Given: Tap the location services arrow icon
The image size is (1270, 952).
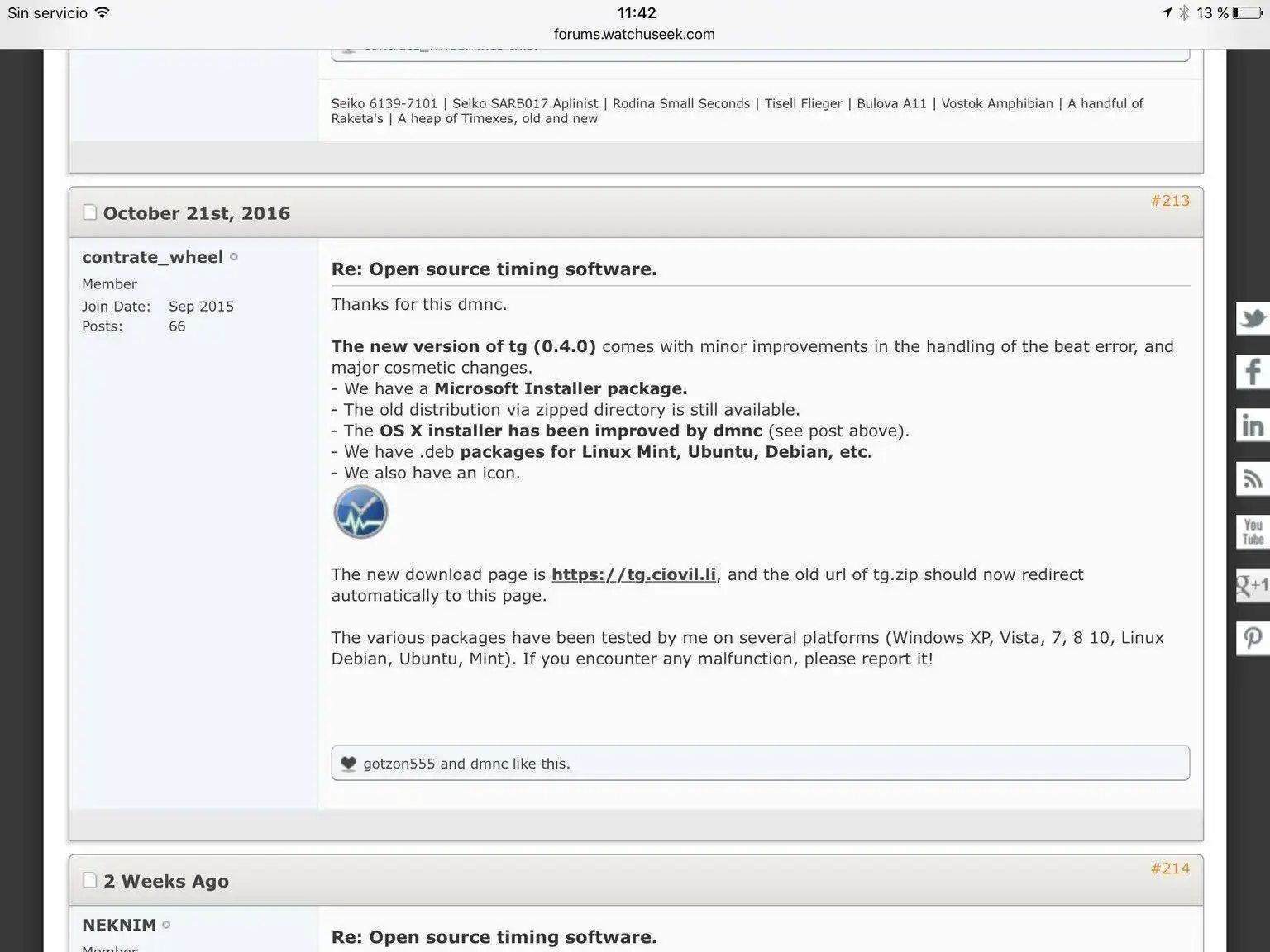Looking at the screenshot, I should click(x=1167, y=12).
